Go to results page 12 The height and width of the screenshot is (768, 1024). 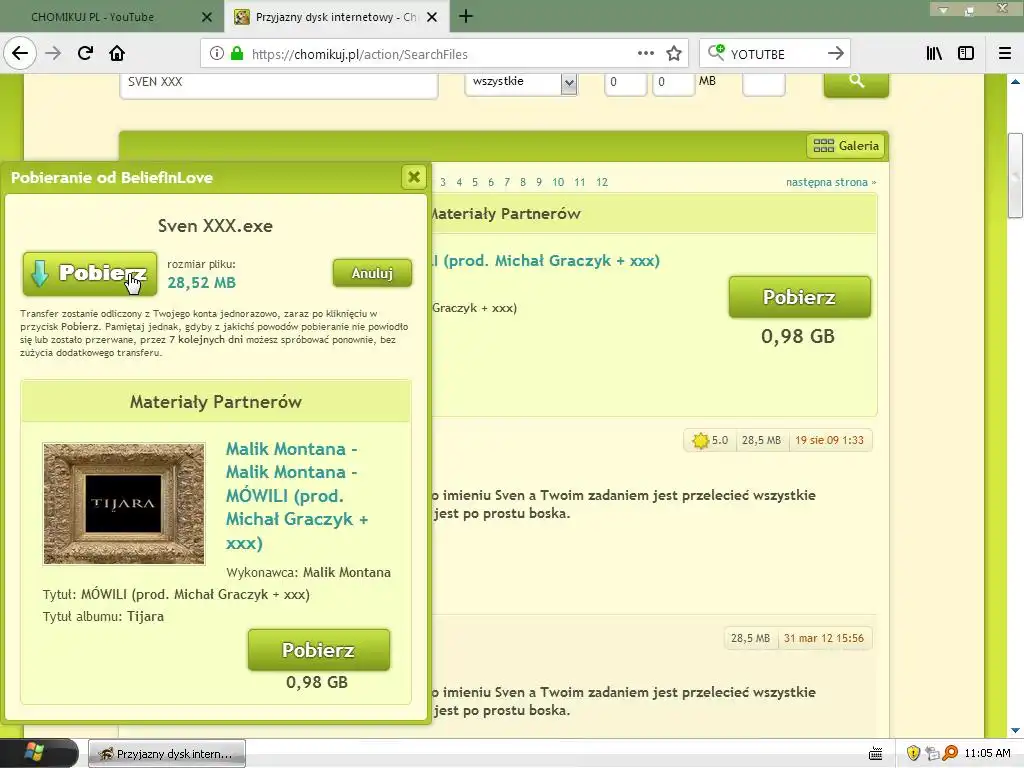pos(602,182)
